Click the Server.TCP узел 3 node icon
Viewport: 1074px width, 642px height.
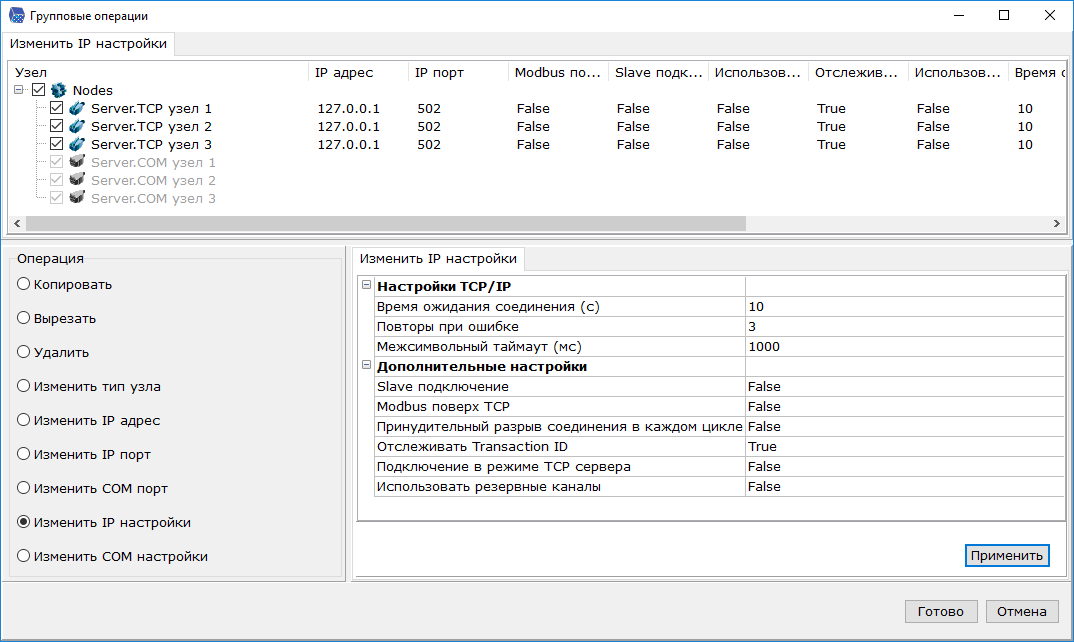(77, 144)
